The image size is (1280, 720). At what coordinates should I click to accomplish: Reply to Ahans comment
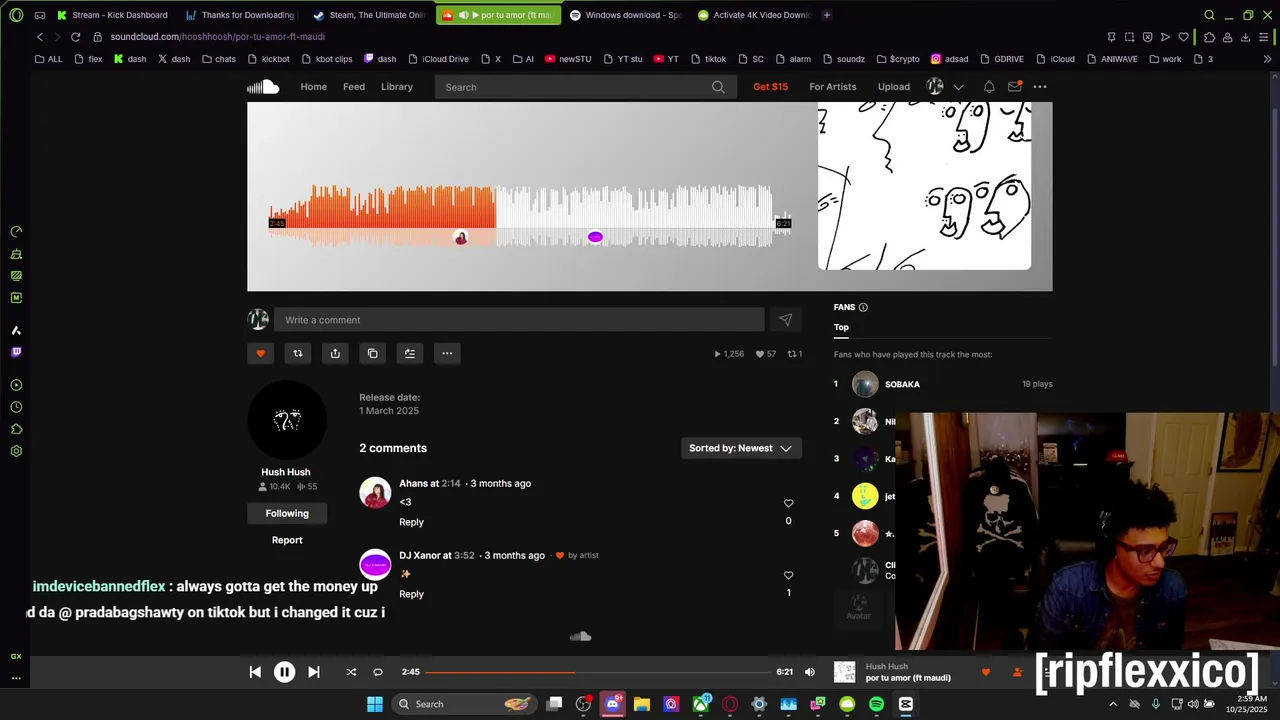click(411, 522)
